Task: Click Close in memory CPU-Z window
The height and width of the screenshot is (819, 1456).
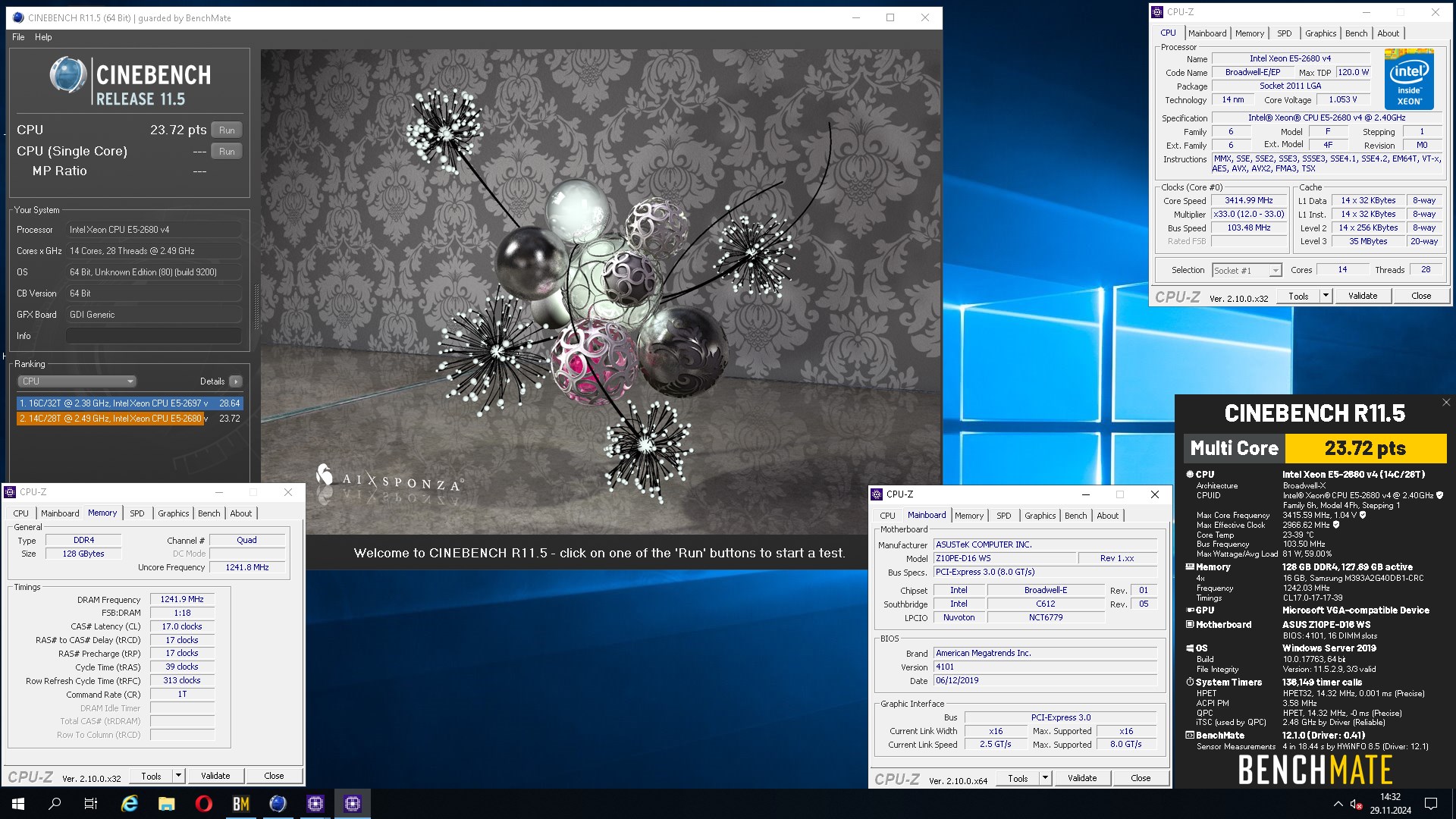Action: (274, 777)
